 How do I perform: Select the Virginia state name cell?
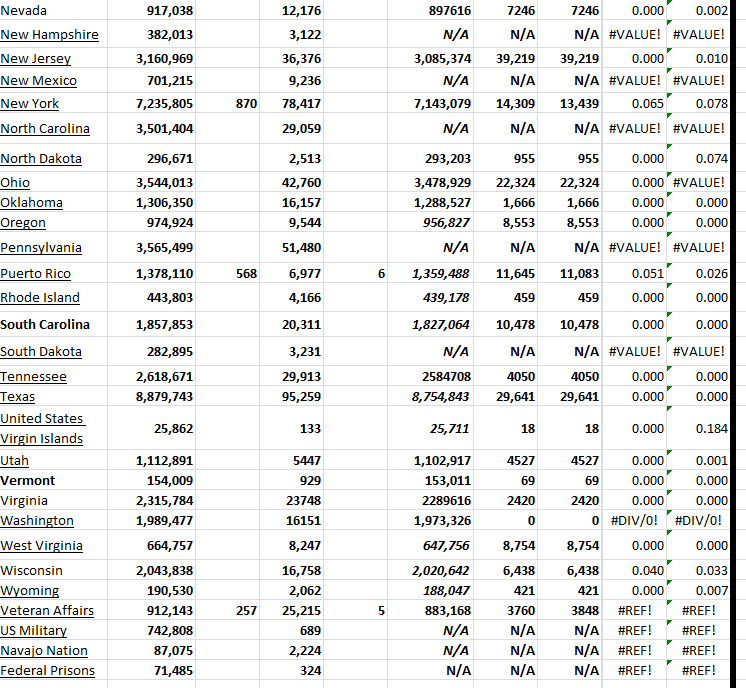point(54,501)
